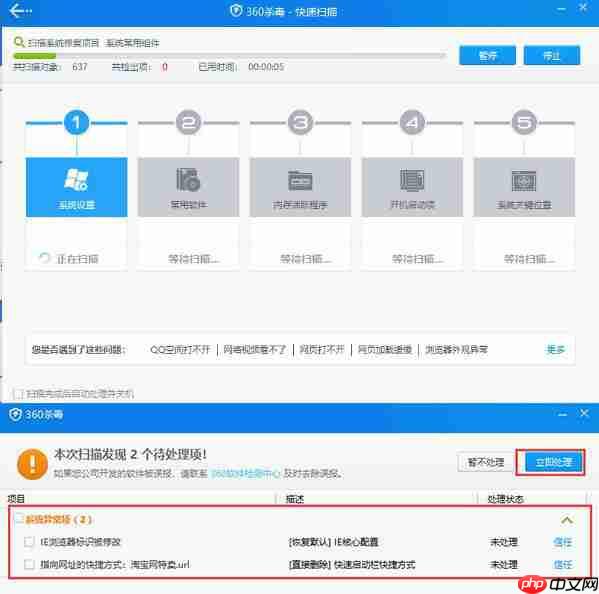Viewport: 599px width, 594px height.
Task: Click the 项目 column header
Action: pyautogui.click(x=16, y=499)
